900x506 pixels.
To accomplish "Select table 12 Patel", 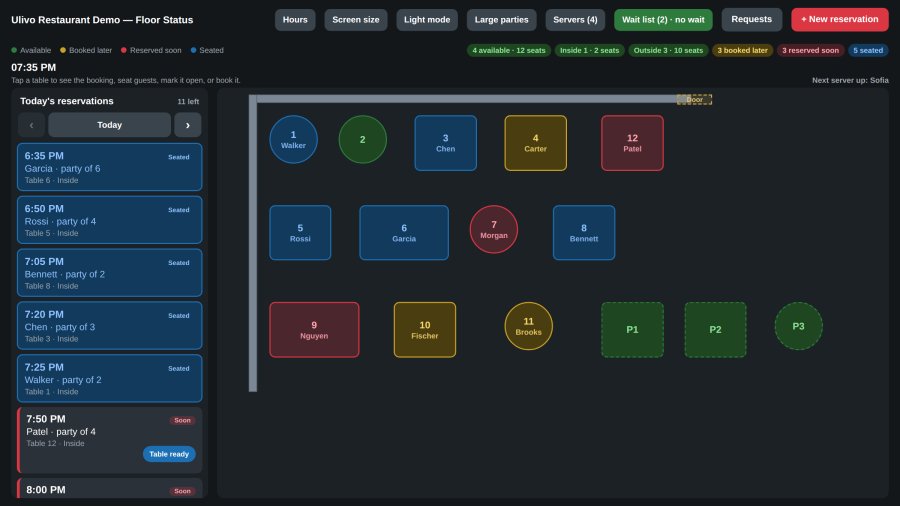I will 633,143.
